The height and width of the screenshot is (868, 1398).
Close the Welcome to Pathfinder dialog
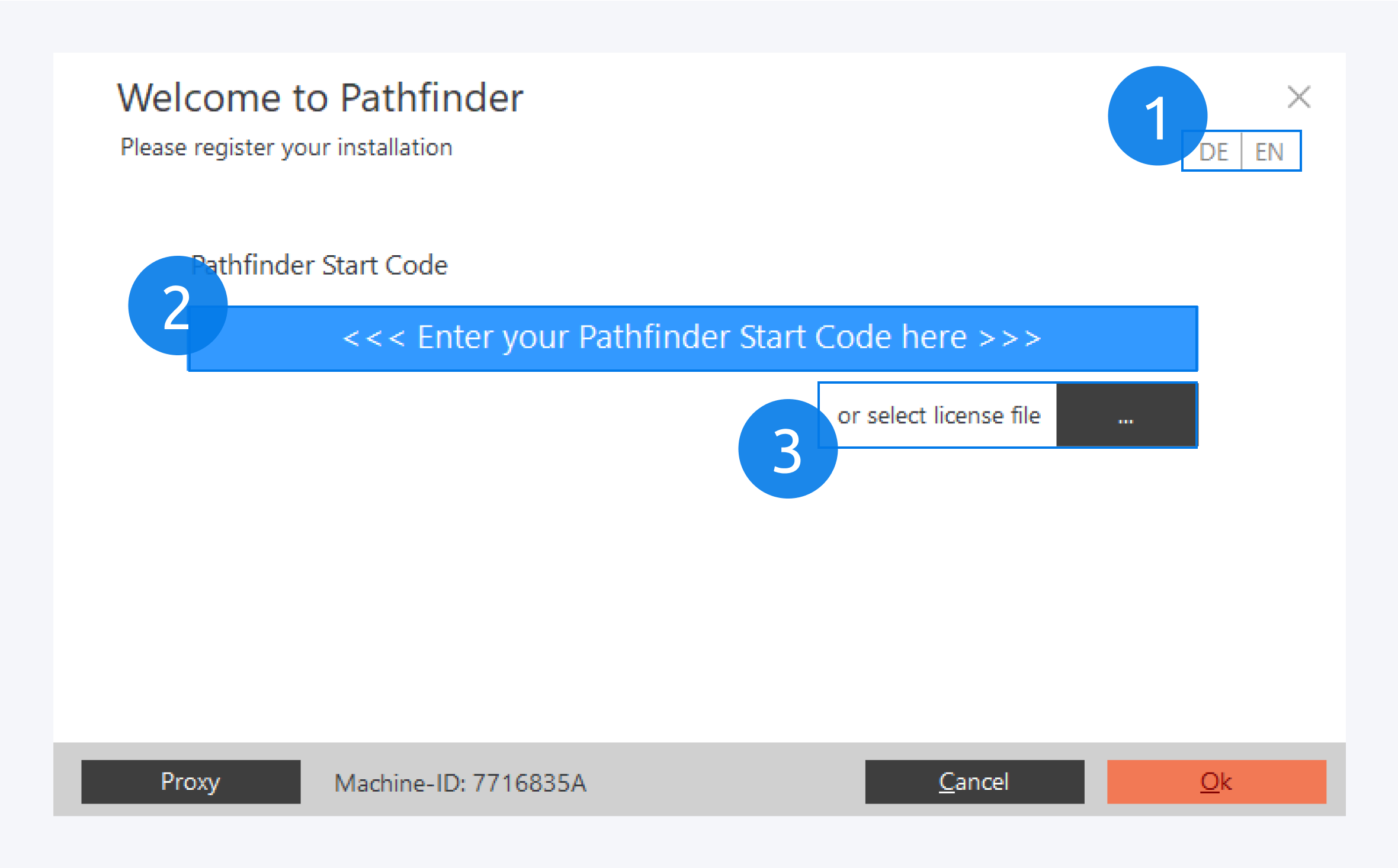1298,97
